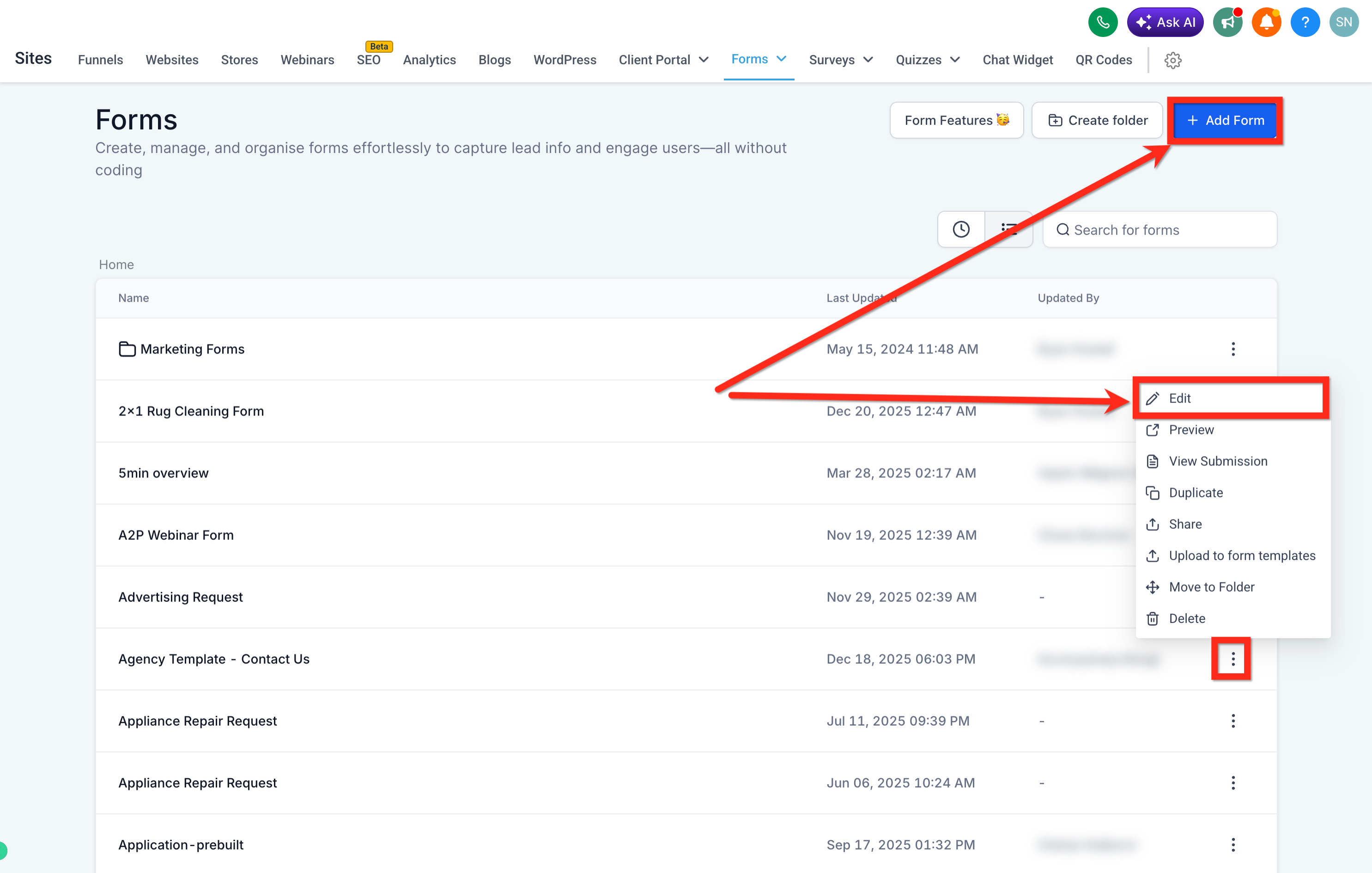
Task: Open three-dot menu for Jul 11 Appliance Repair Request
Action: pos(1233,721)
